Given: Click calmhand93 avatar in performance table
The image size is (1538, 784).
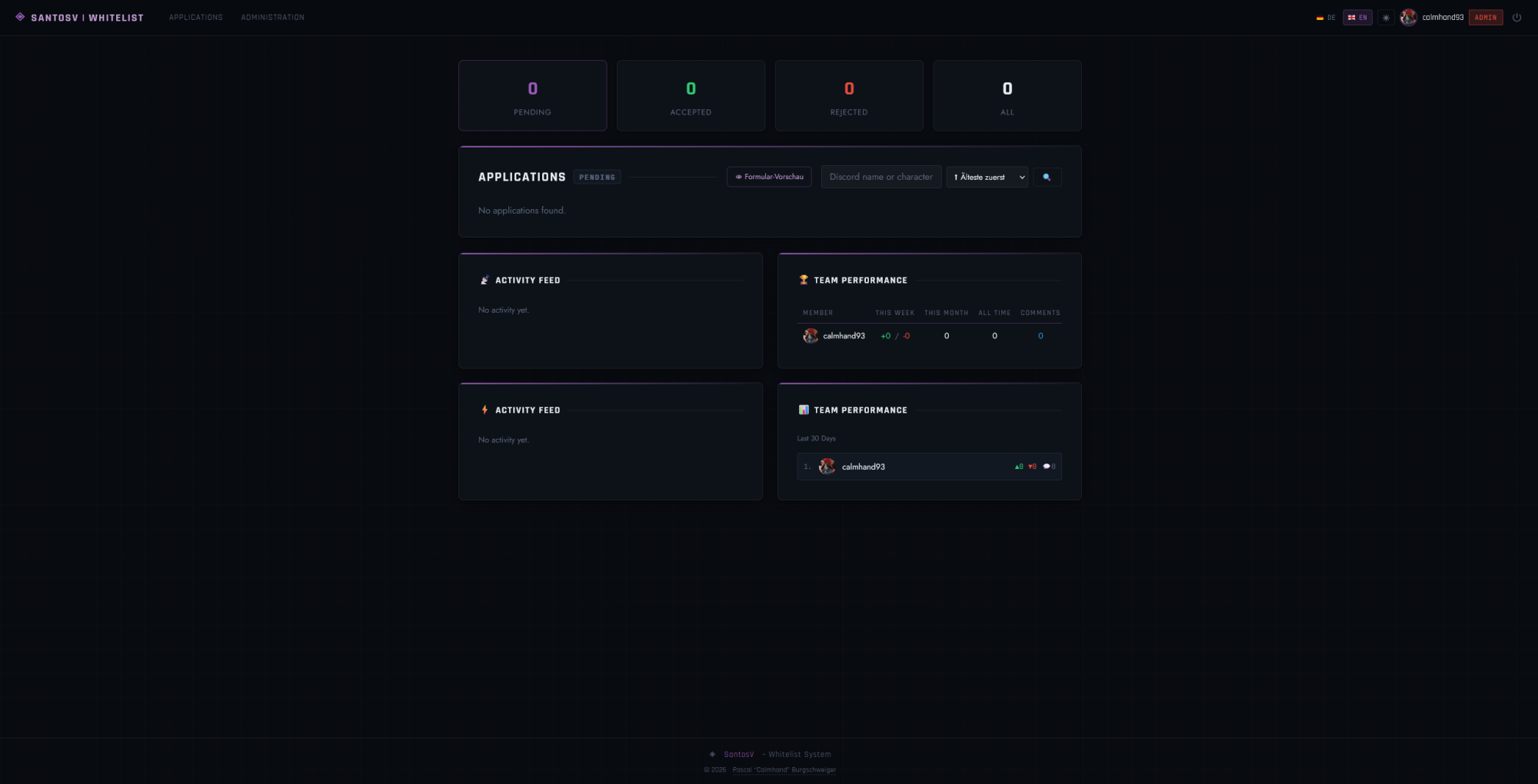Looking at the screenshot, I should pos(811,336).
